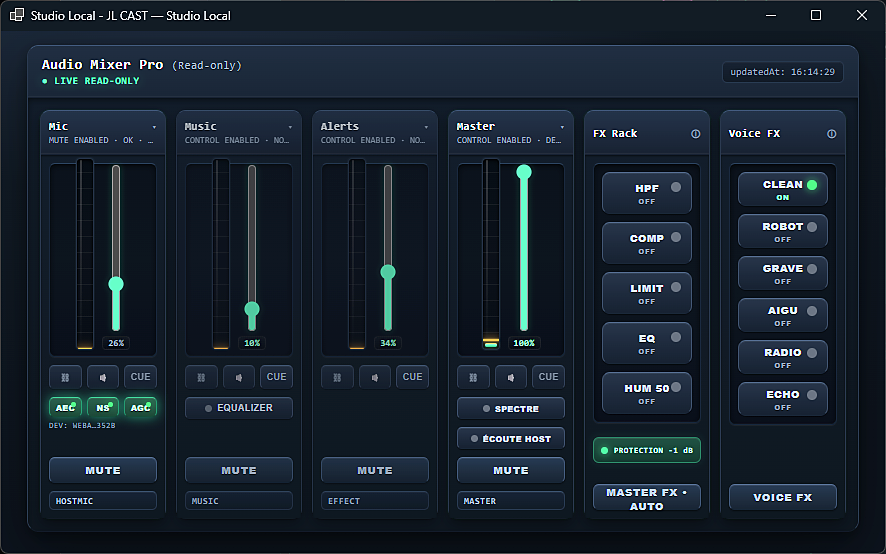Click the speaker icon in Master channel
The width and height of the screenshot is (886, 554).
point(511,377)
